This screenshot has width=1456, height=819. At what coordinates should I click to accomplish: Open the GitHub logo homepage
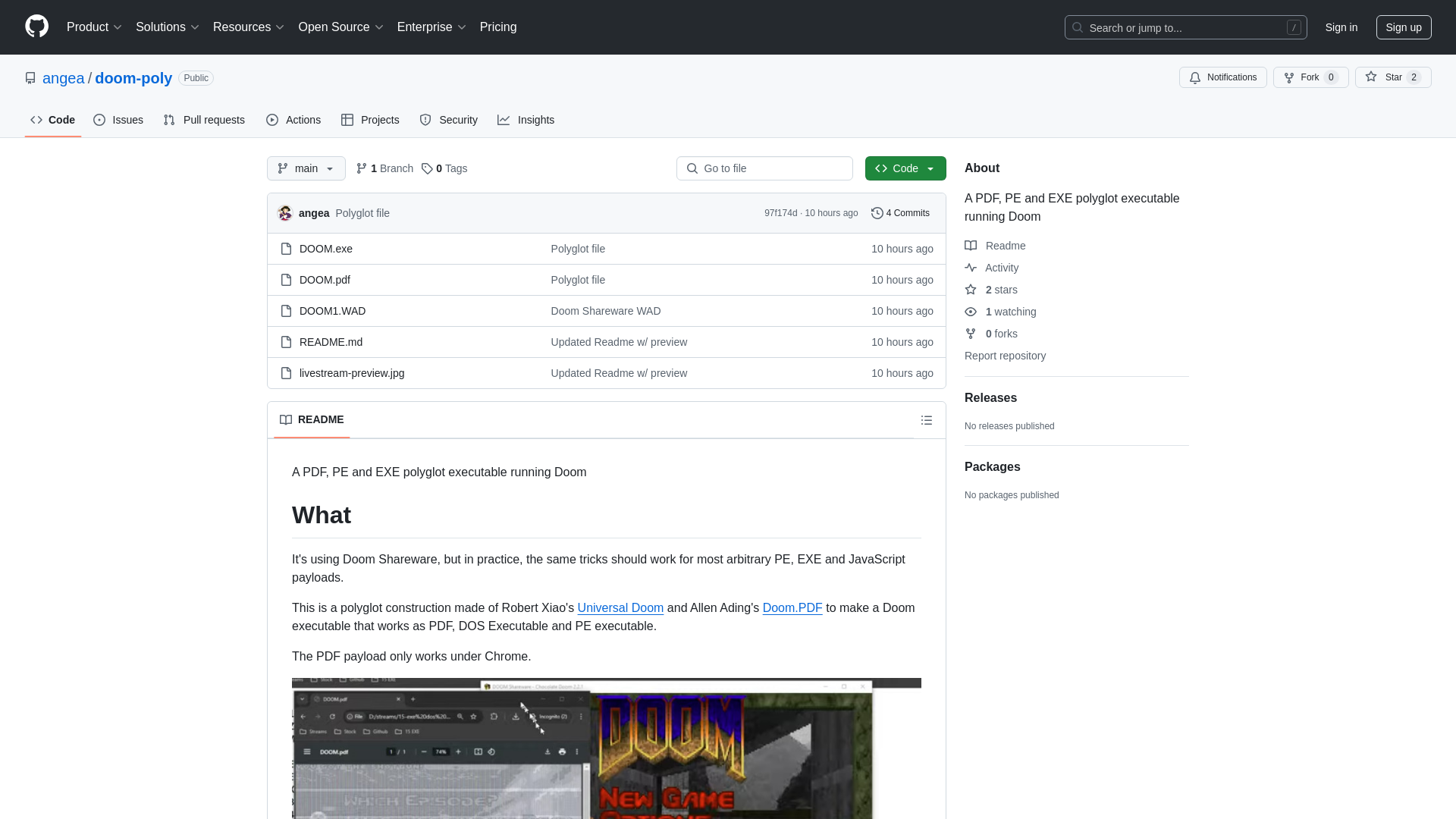tap(36, 27)
